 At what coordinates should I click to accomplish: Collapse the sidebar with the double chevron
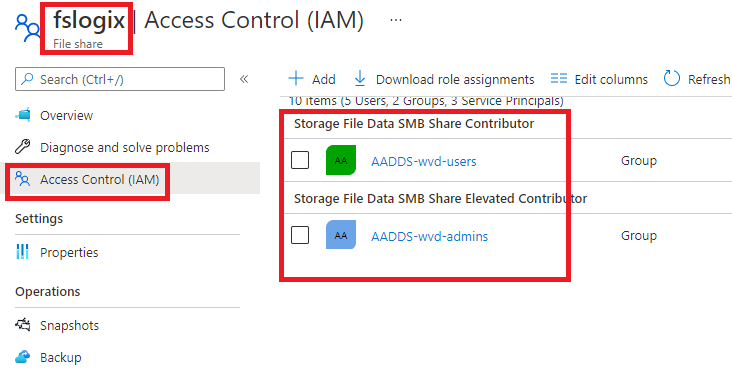(x=244, y=79)
